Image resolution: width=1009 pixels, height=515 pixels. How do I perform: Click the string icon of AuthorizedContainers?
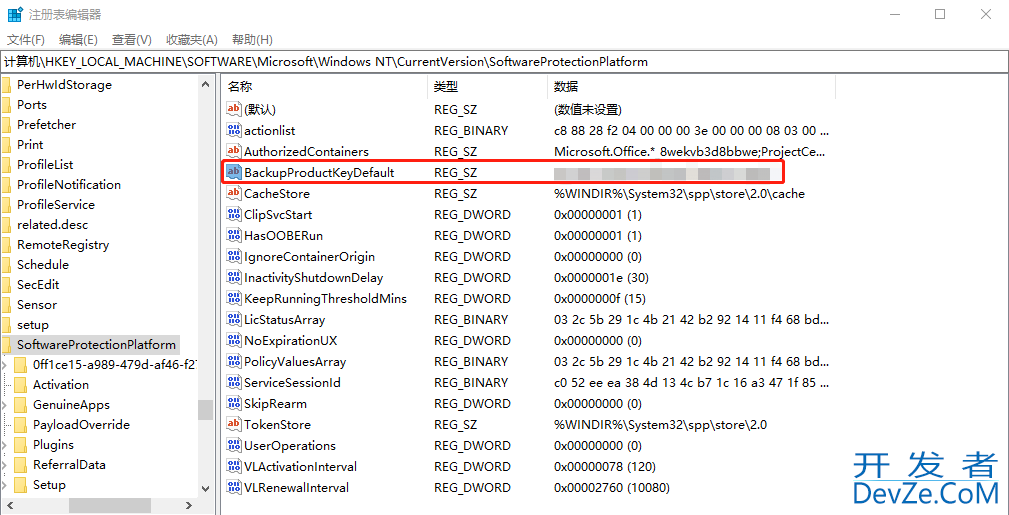(234, 152)
